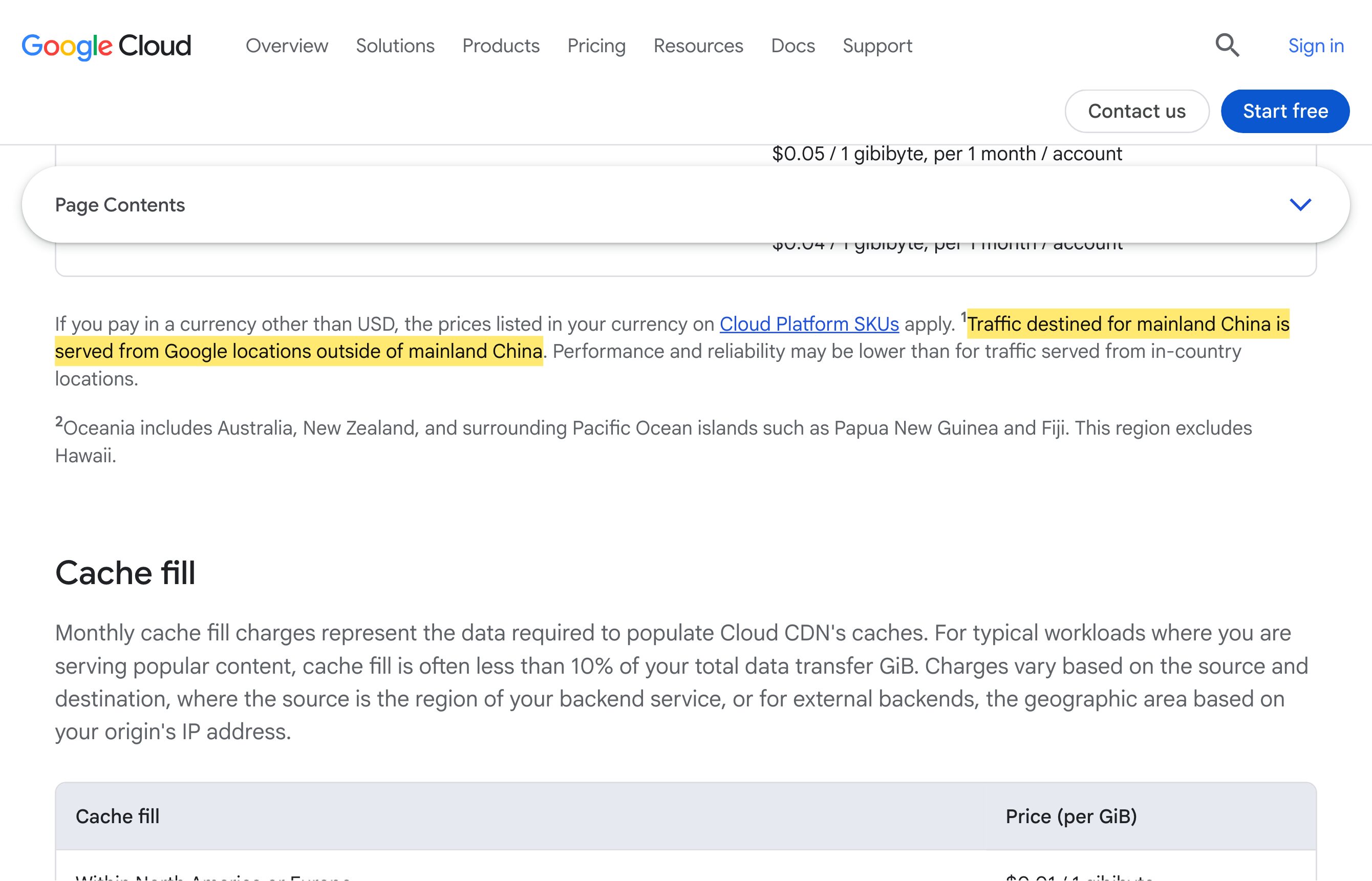This screenshot has width=1372, height=881.
Task: Open the Support nav item
Action: (x=877, y=46)
